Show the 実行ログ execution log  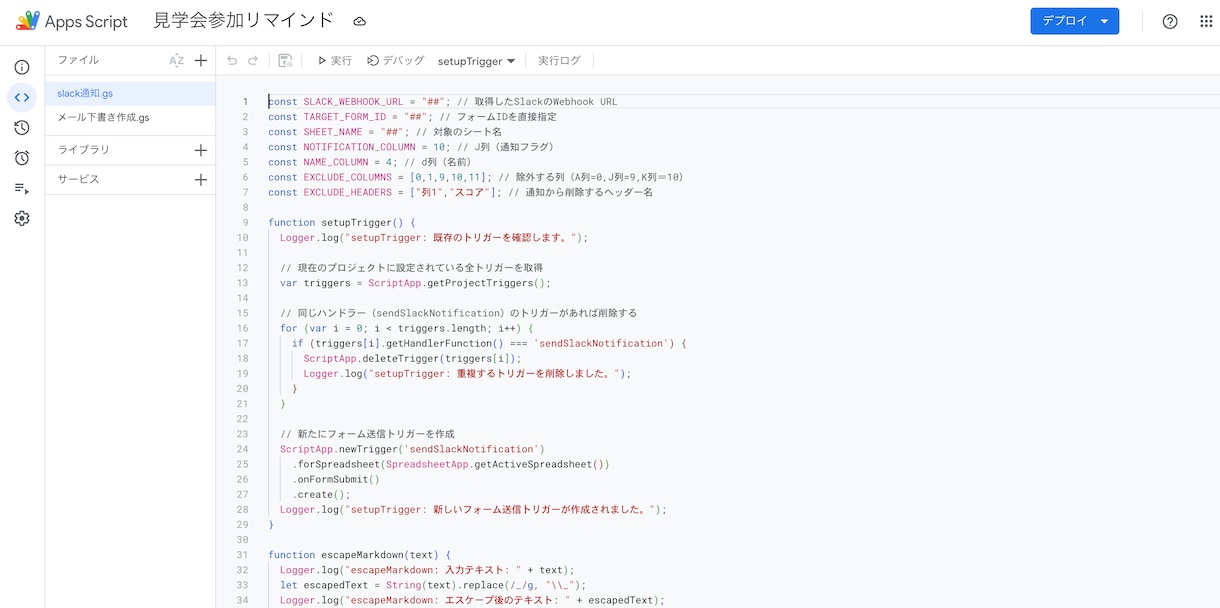559,60
